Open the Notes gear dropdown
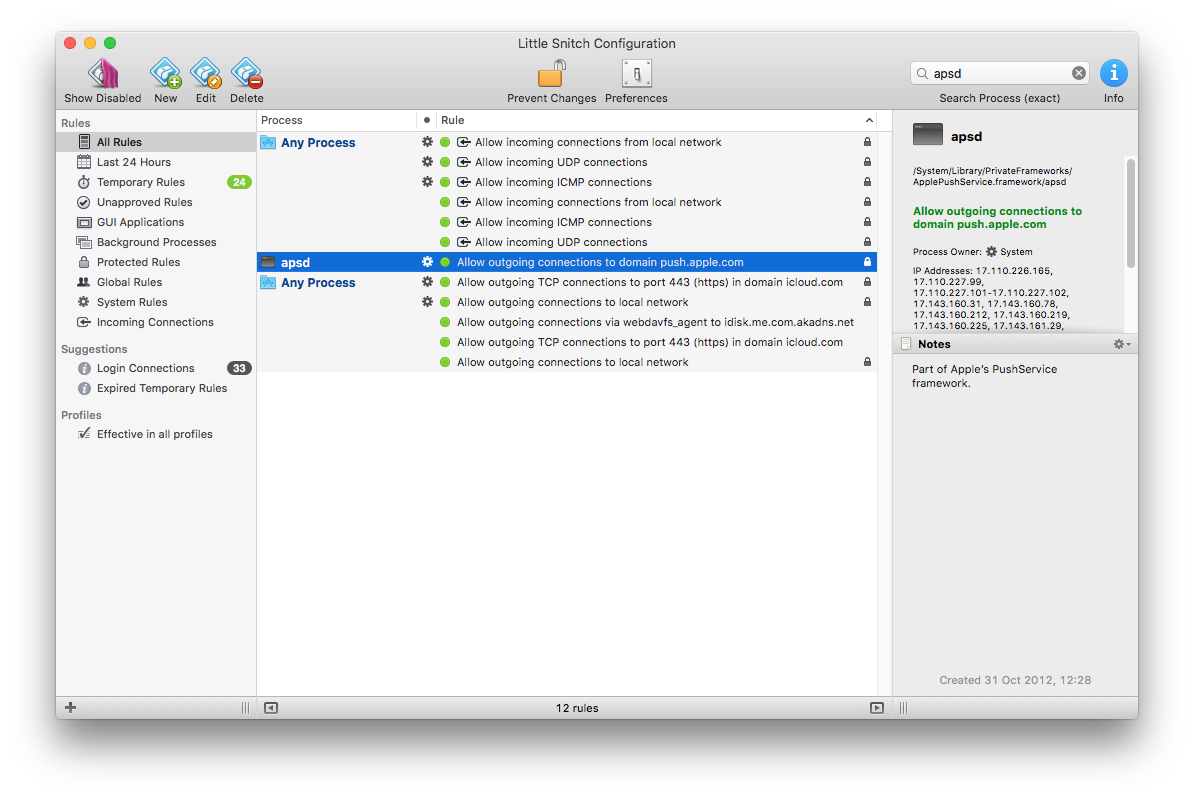 click(x=1122, y=344)
